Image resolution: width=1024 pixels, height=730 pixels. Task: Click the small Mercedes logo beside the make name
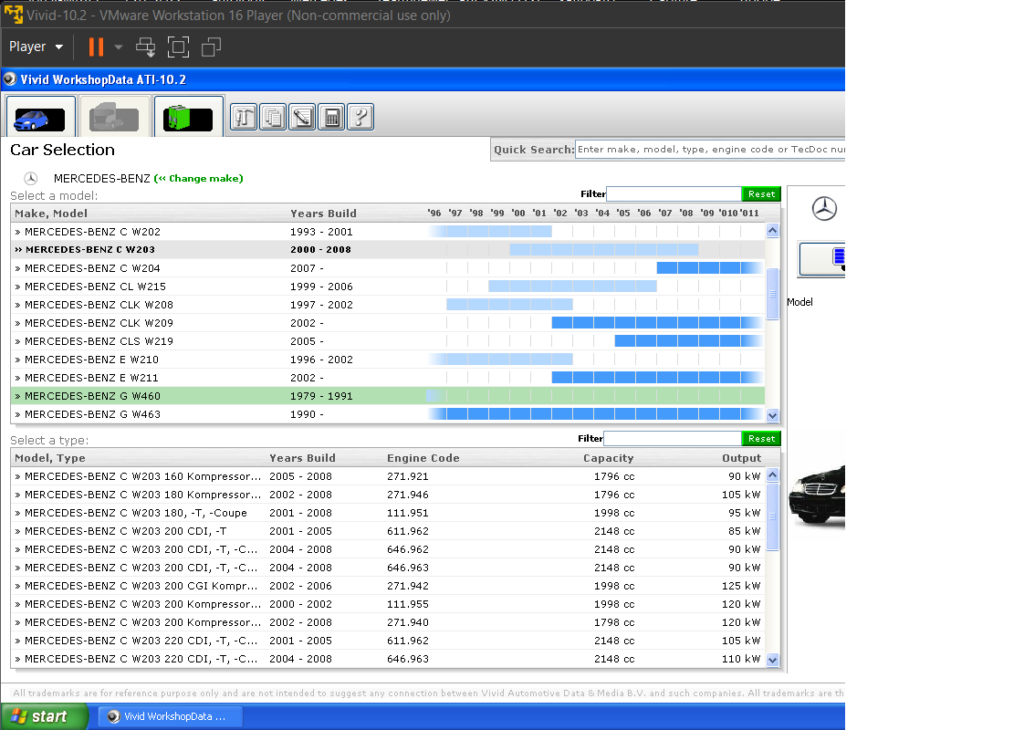[31, 178]
